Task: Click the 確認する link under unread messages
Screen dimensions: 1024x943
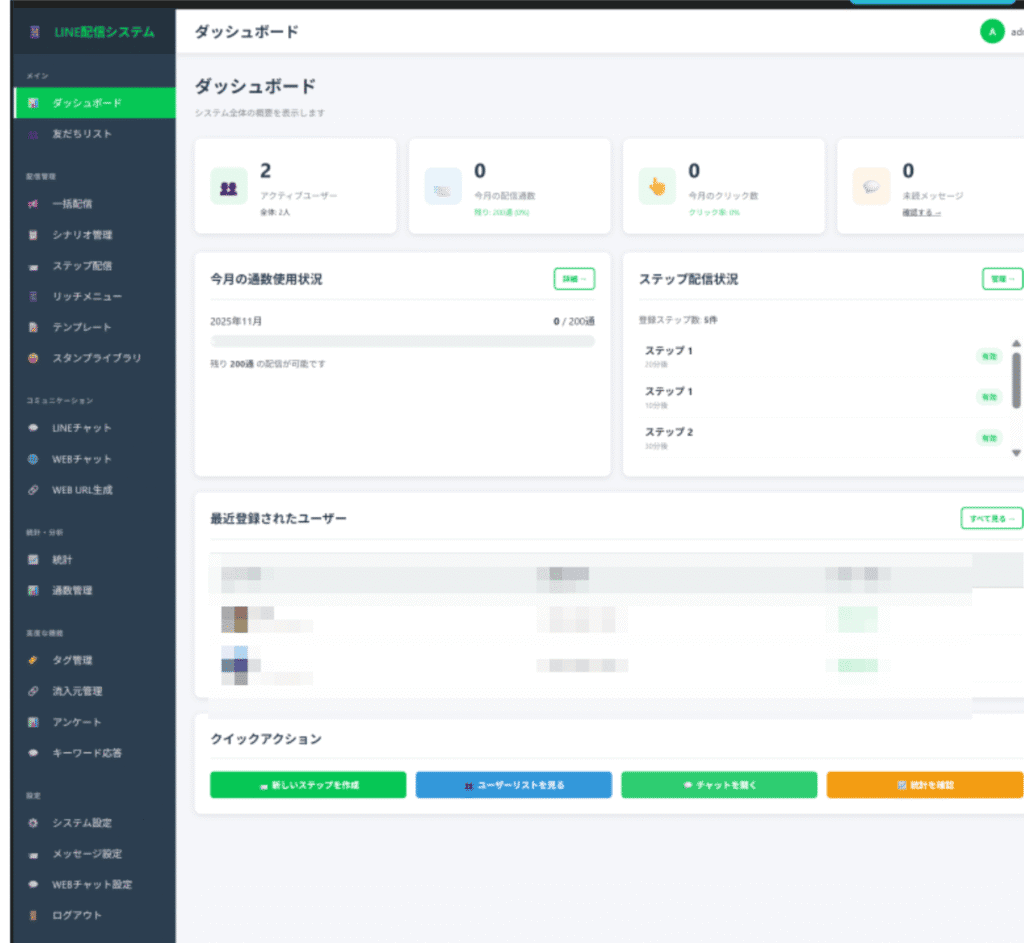Action: coord(921,213)
